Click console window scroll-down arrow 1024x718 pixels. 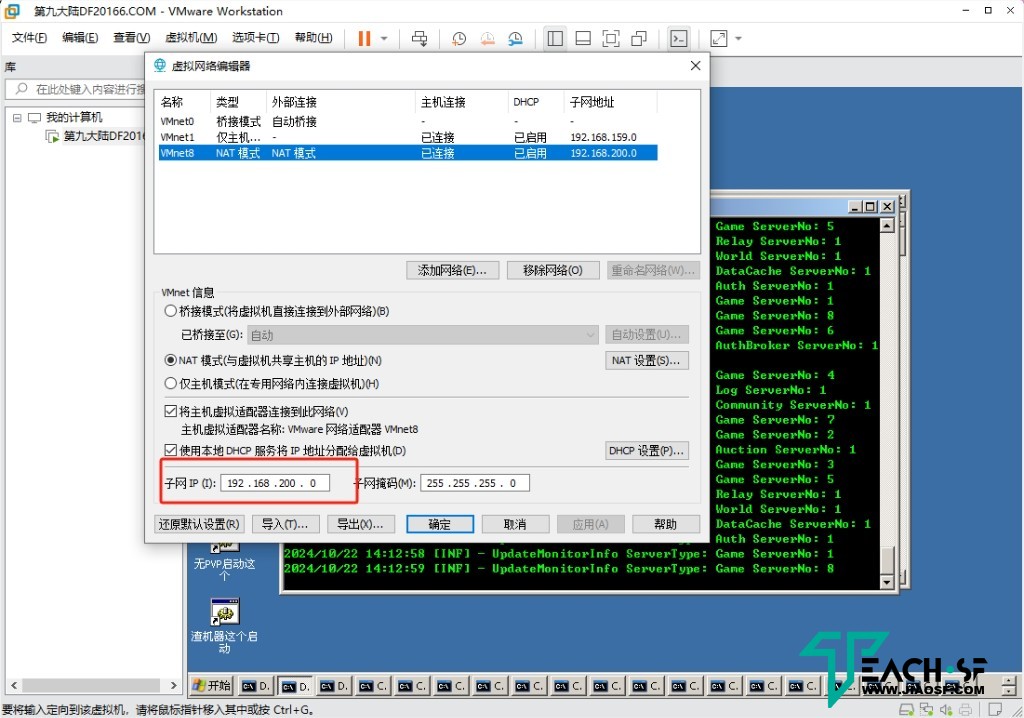pyautogui.click(x=886, y=582)
